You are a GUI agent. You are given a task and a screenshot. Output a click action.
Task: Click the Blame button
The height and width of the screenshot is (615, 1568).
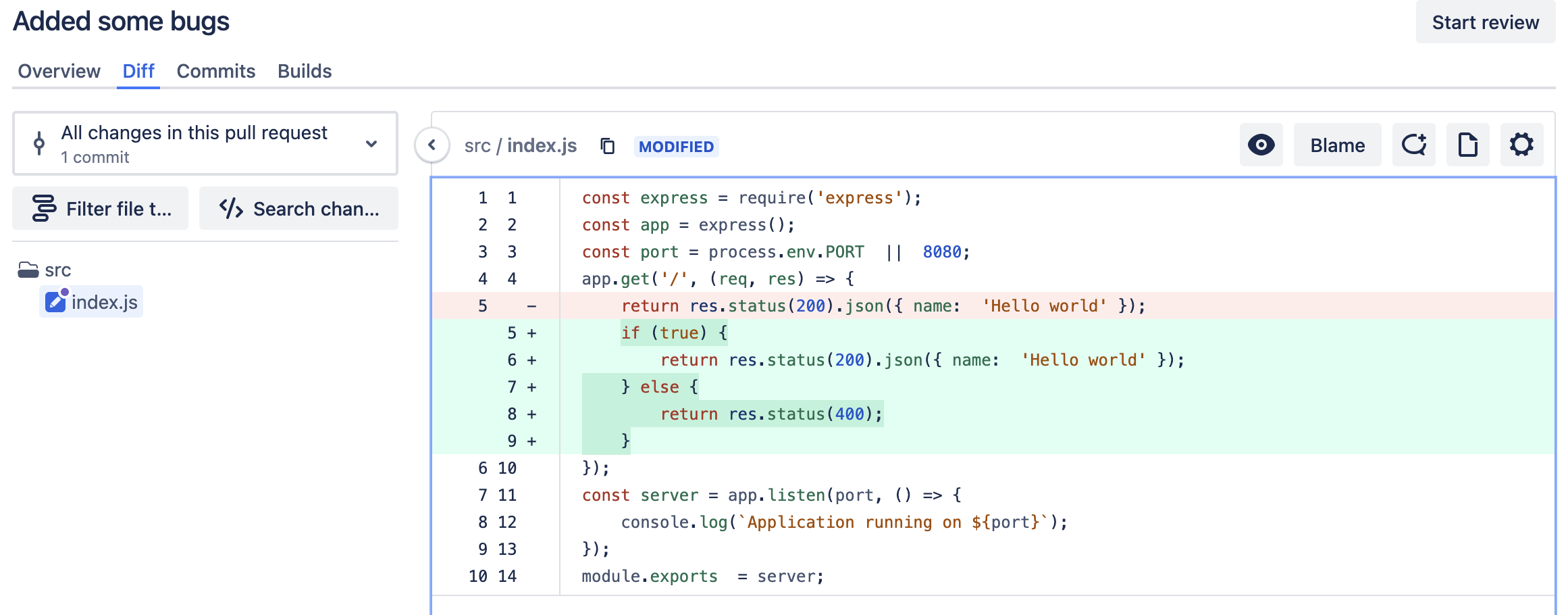point(1337,145)
